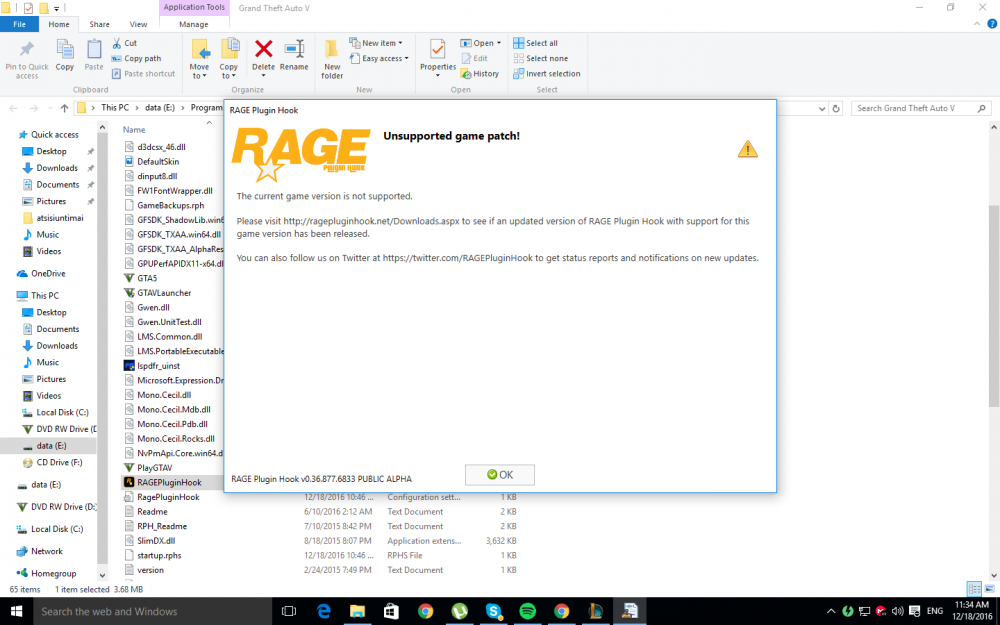1000x625 pixels.
Task: Switch to the Home ribbon tab
Action: tap(59, 24)
